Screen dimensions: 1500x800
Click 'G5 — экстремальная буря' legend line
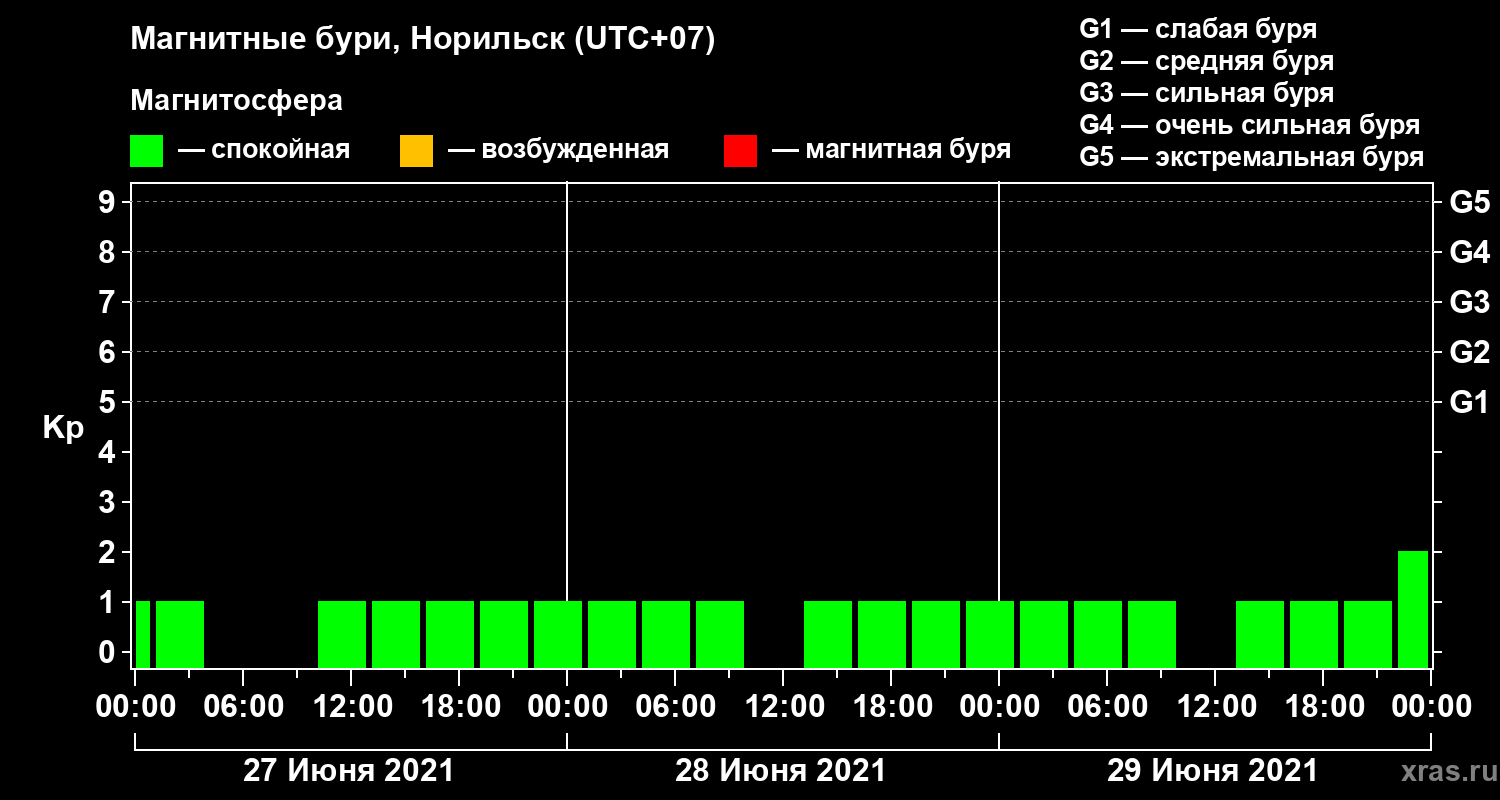pyautogui.click(x=1252, y=157)
